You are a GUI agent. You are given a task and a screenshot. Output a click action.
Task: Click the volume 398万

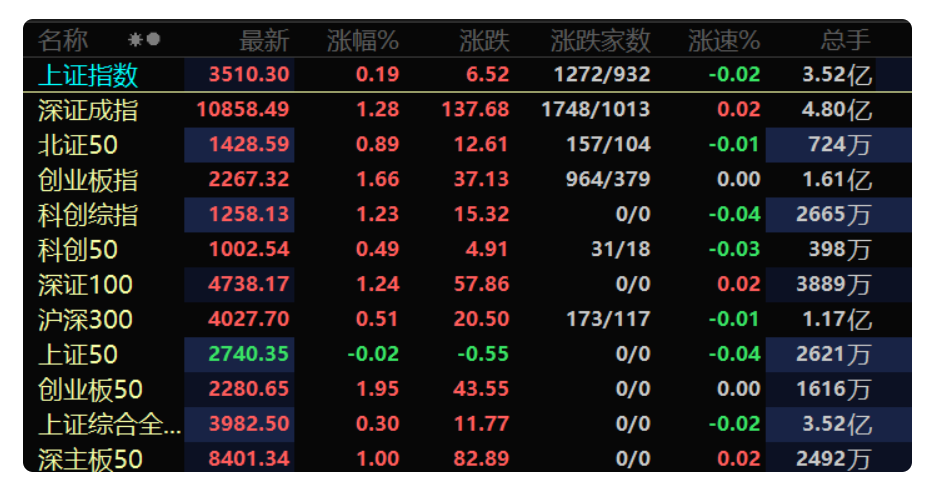[x=840, y=249]
